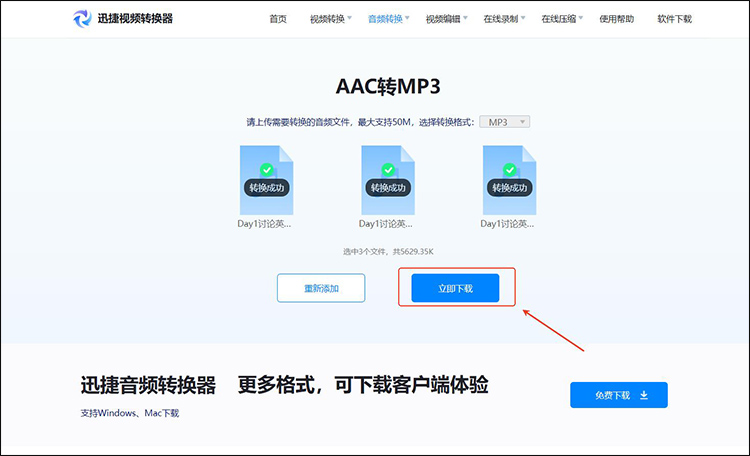This screenshot has width=750, height=456.
Task: Click the 重新添加 button
Action: (321, 288)
